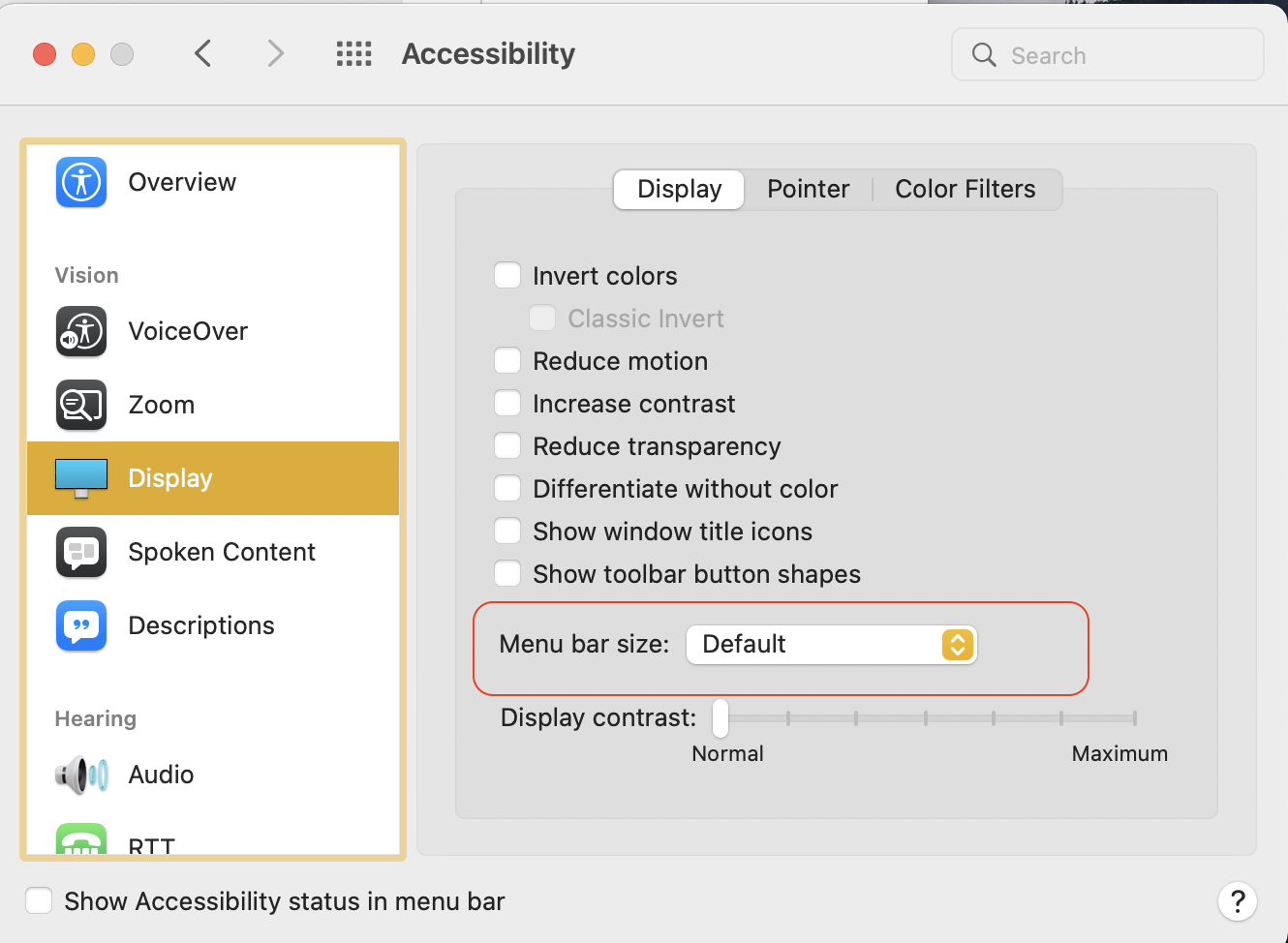Go back with the left chevron button

point(202,54)
